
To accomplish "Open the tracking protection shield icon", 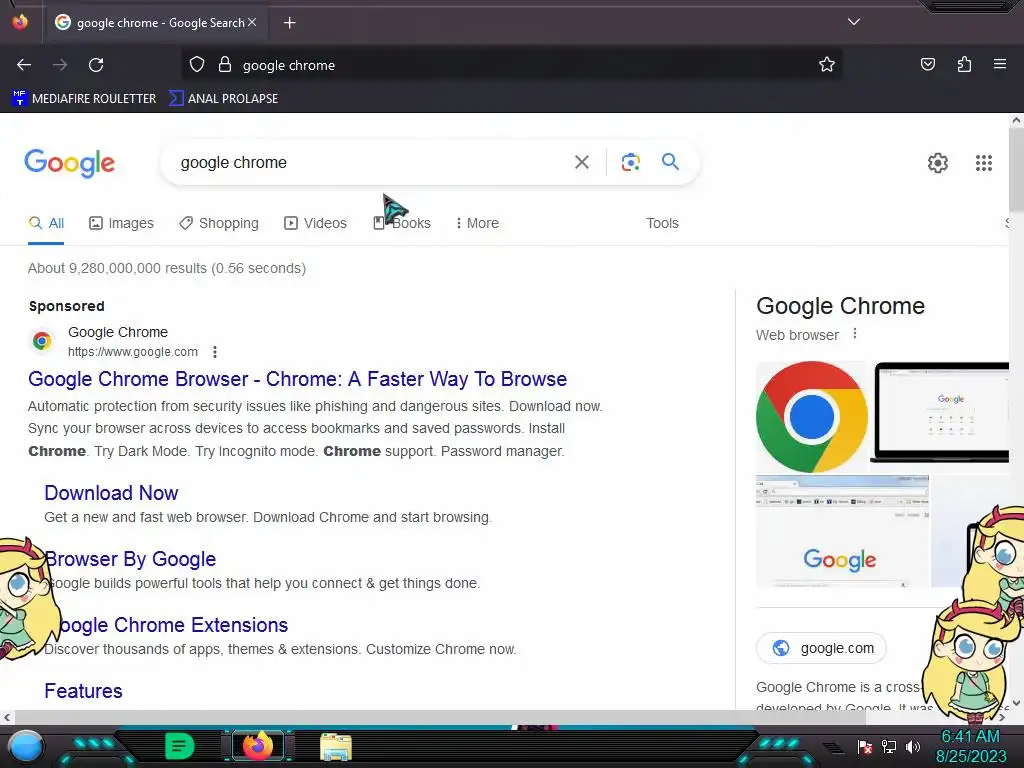I will 197,65.
